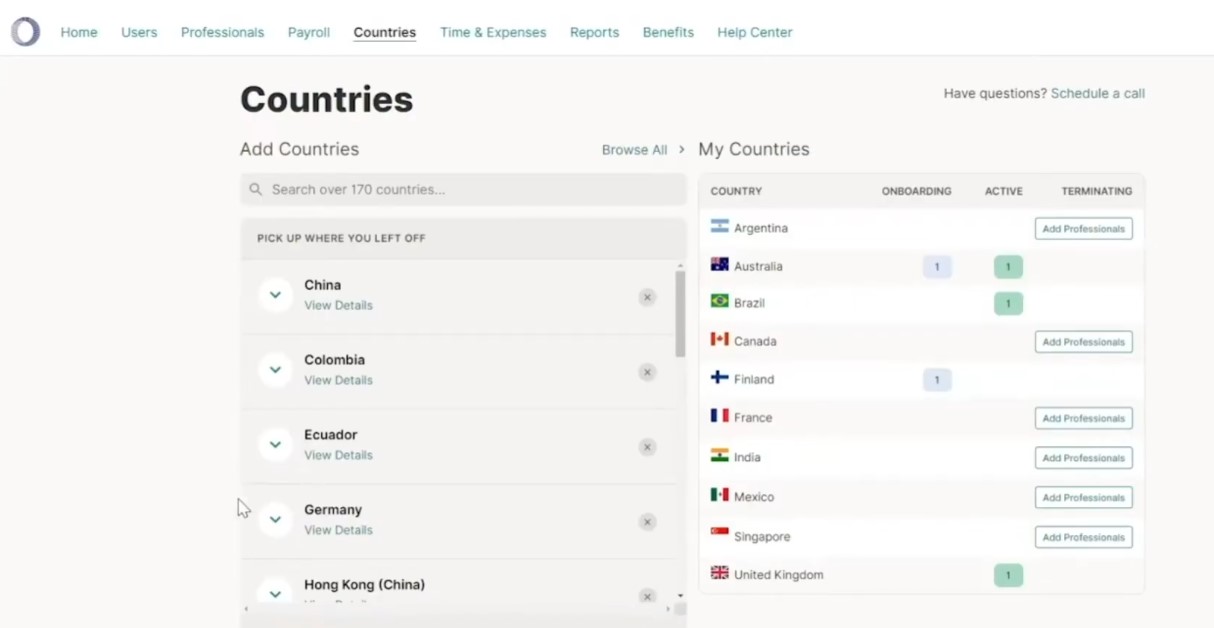Click the search magnifier icon
This screenshot has height=628, width=1214.
tap(256, 189)
